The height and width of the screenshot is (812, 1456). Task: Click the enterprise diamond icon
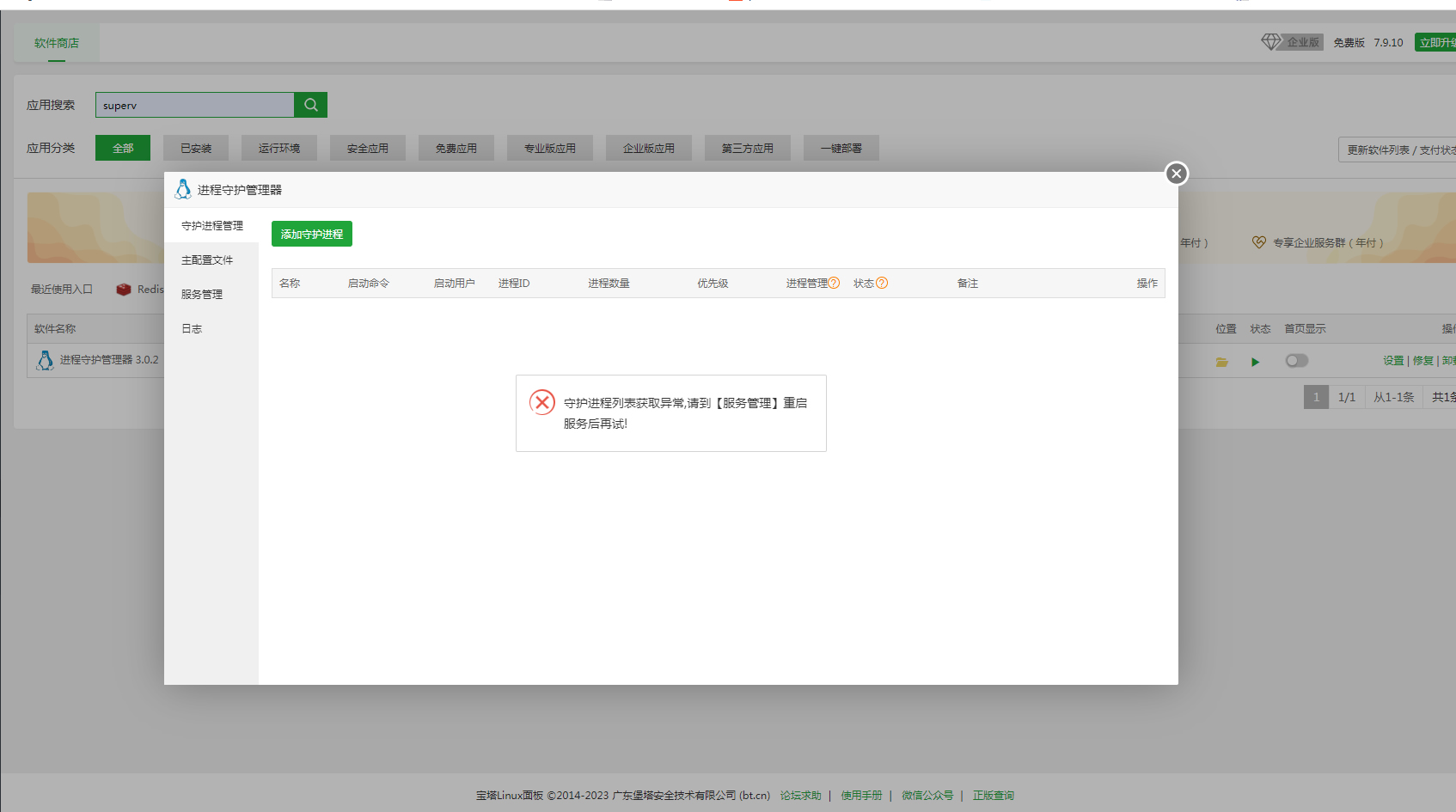pyautogui.click(x=1271, y=42)
